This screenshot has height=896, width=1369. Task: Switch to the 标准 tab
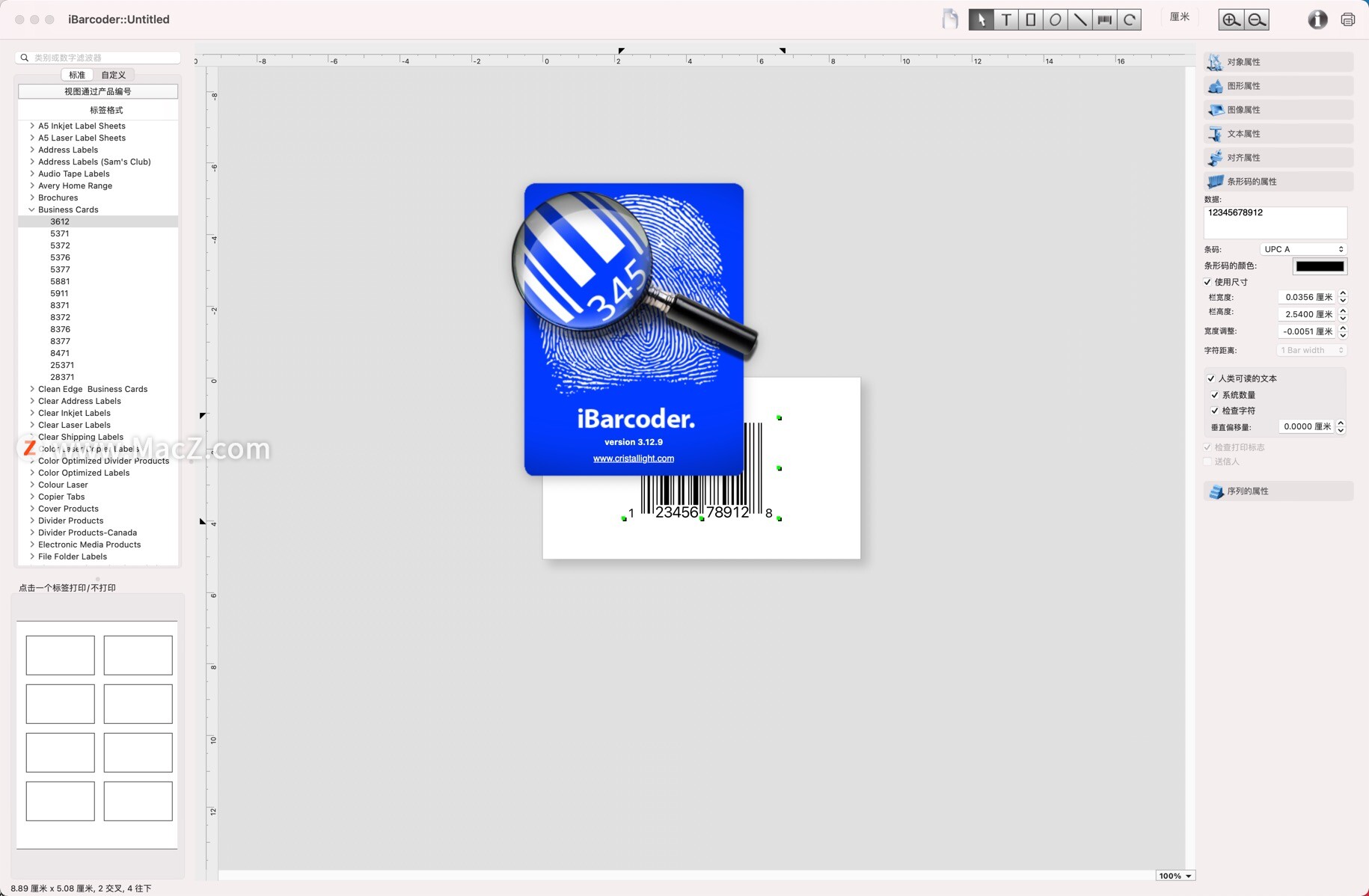tap(77, 75)
